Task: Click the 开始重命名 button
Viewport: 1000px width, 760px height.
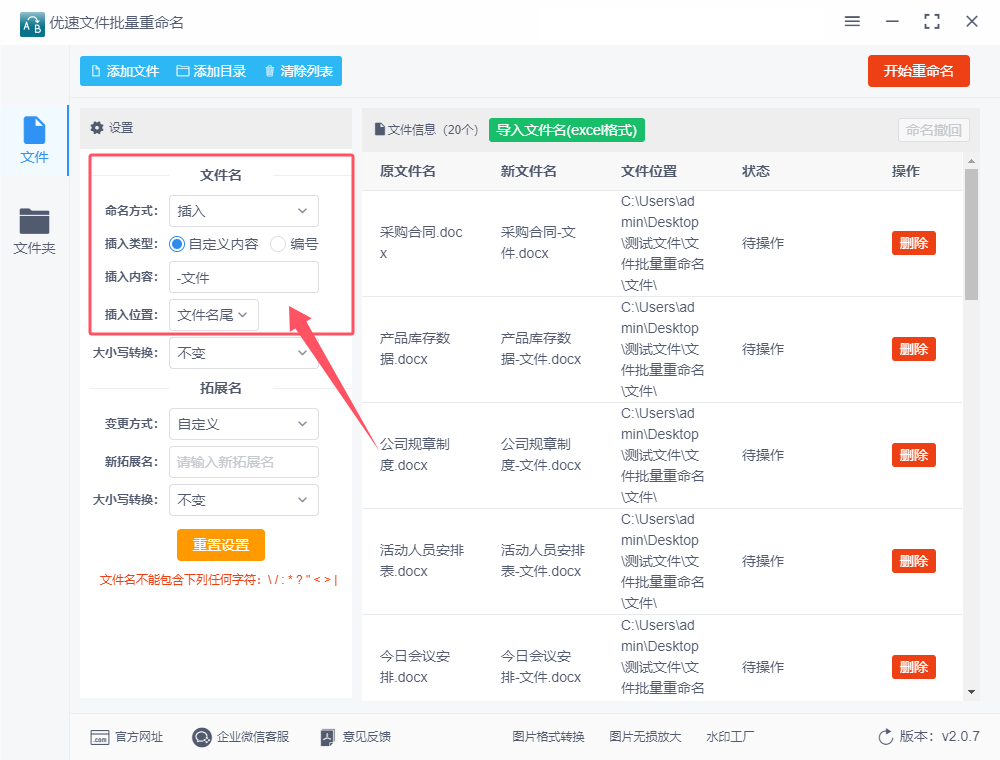Action: 918,71
